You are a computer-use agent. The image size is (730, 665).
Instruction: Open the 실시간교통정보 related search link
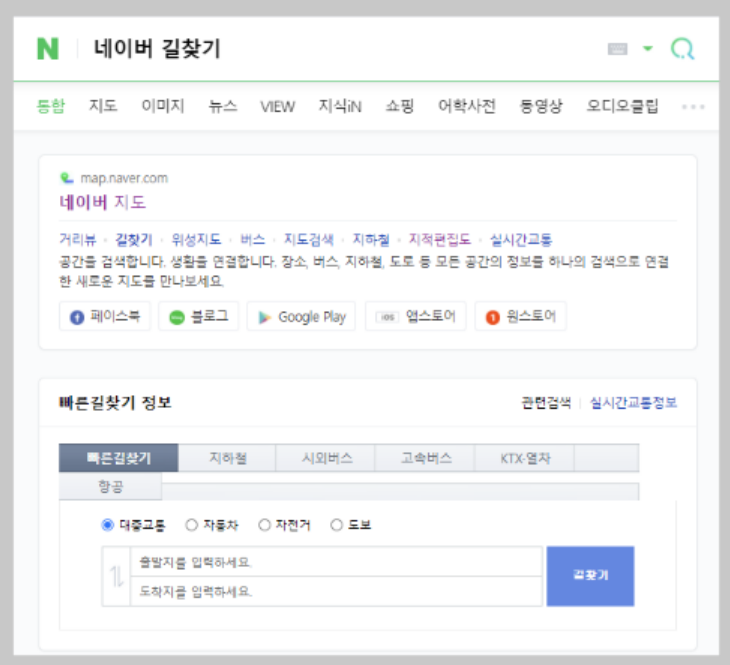633,402
